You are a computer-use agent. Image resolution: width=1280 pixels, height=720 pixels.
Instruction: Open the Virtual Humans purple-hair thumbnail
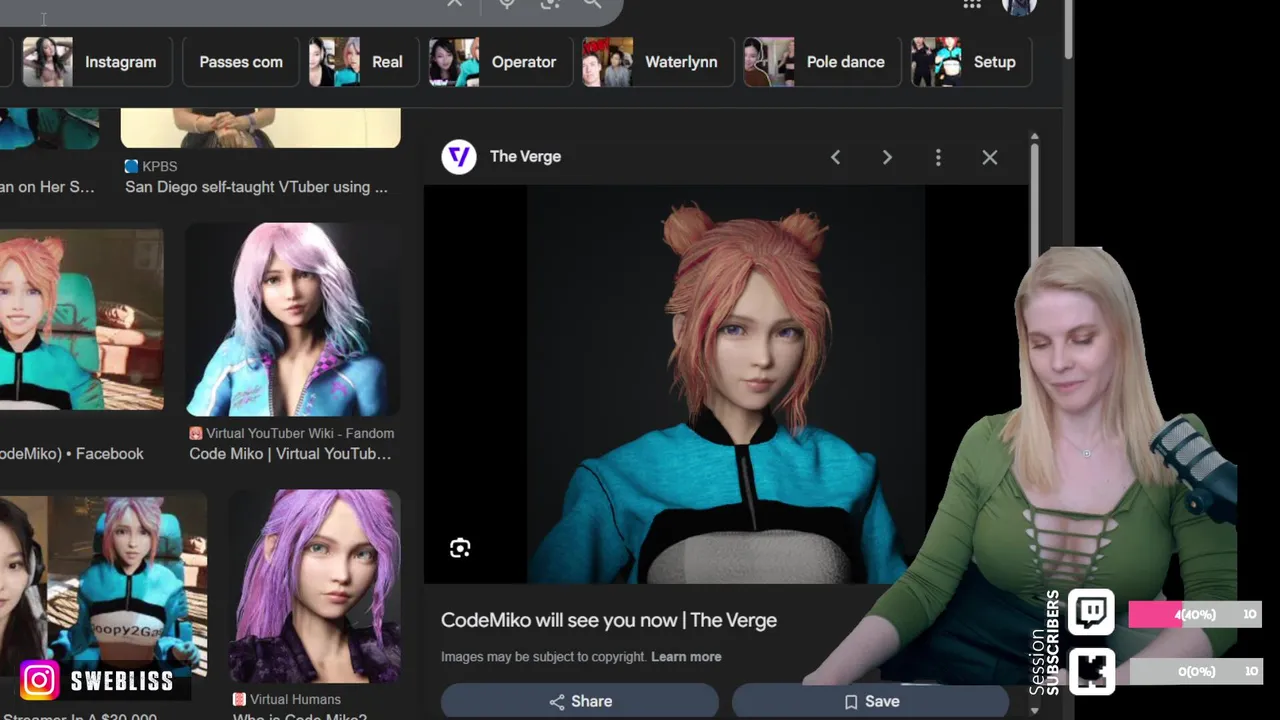click(x=314, y=586)
